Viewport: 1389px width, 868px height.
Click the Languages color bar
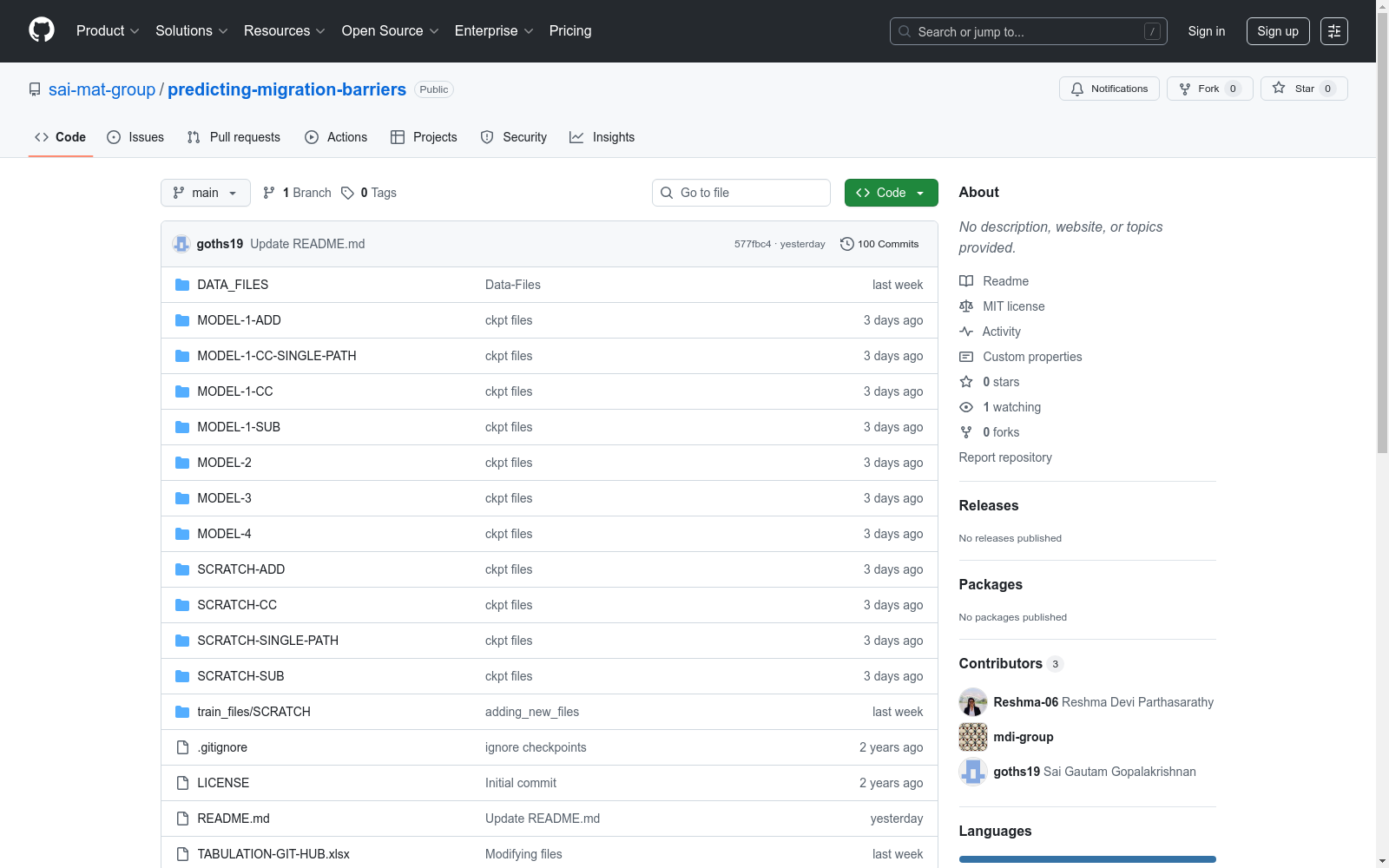point(1088,859)
